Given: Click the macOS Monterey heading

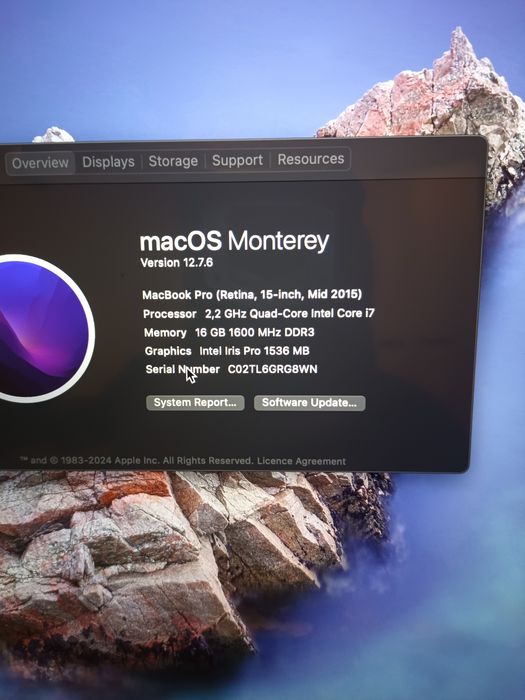Looking at the screenshot, I should pos(234,241).
